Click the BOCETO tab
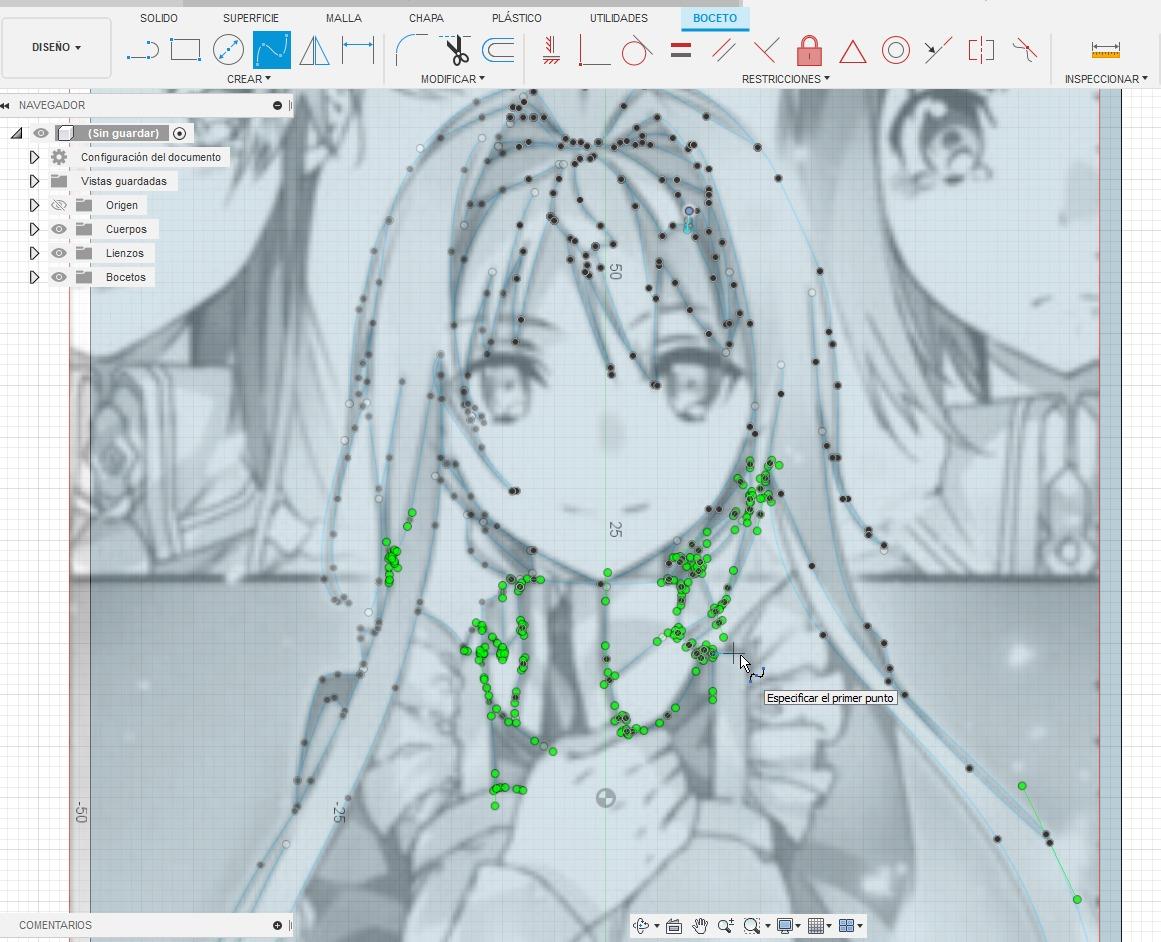 click(x=715, y=18)
